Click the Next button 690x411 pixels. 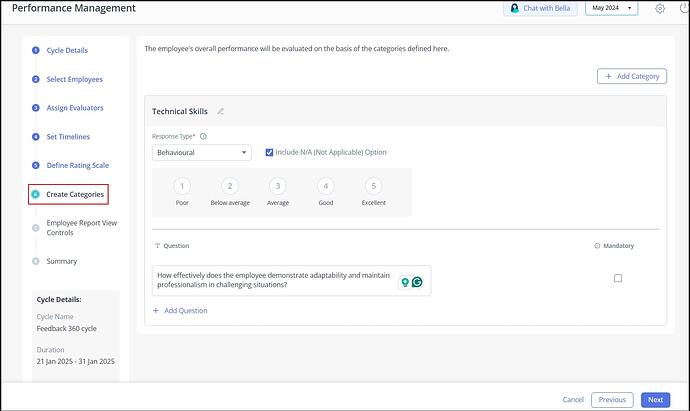coord(655,399)
